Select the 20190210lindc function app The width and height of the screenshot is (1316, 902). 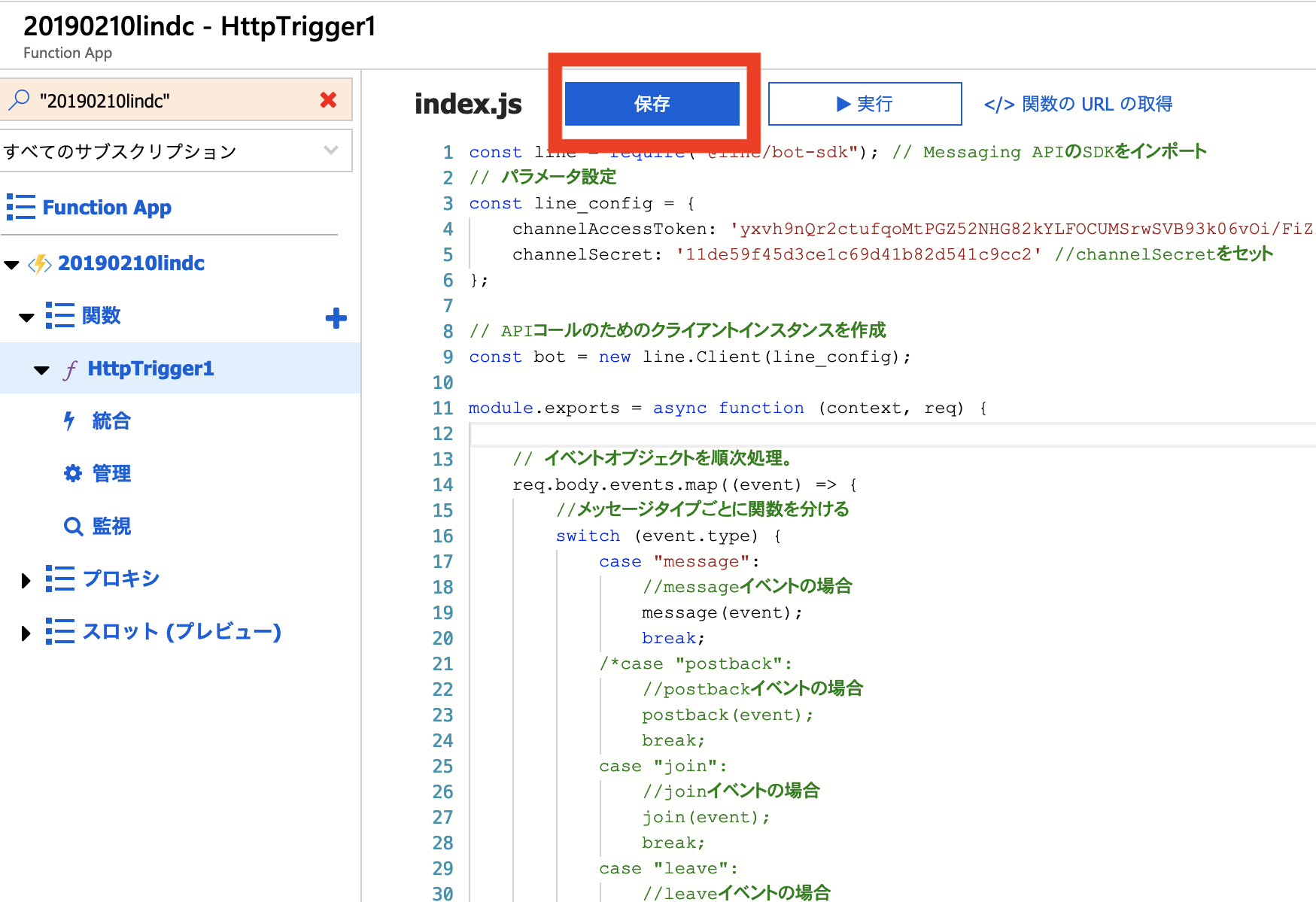tap(131, 263)
